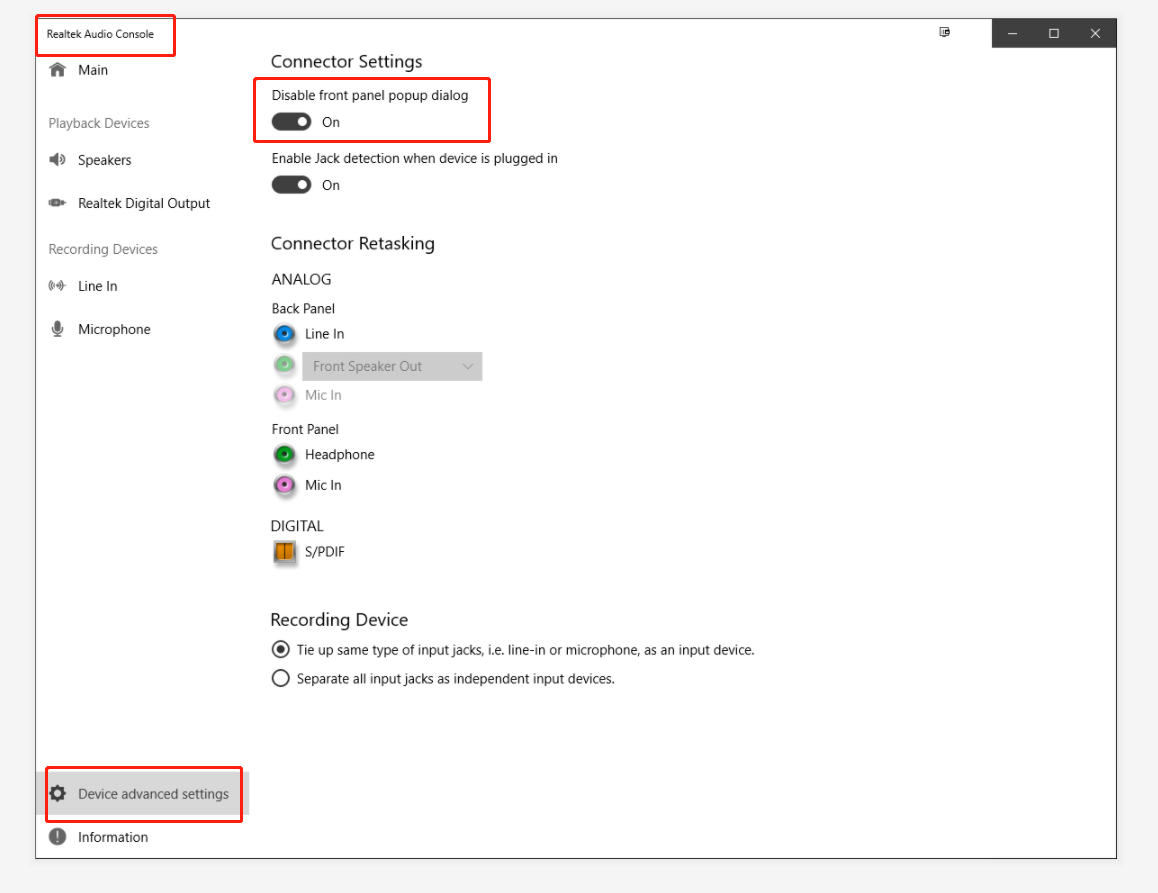Toggle Enable Jack detection when device plugged in
The width and height of the screenshot is (1158, 893).
coord(291,185)
